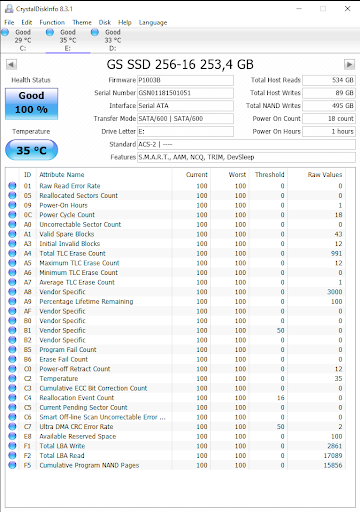Click the status dot for Uncorrectable Sector Count
This screenshot has width=360, height=512.
click(x=12, y=224)
